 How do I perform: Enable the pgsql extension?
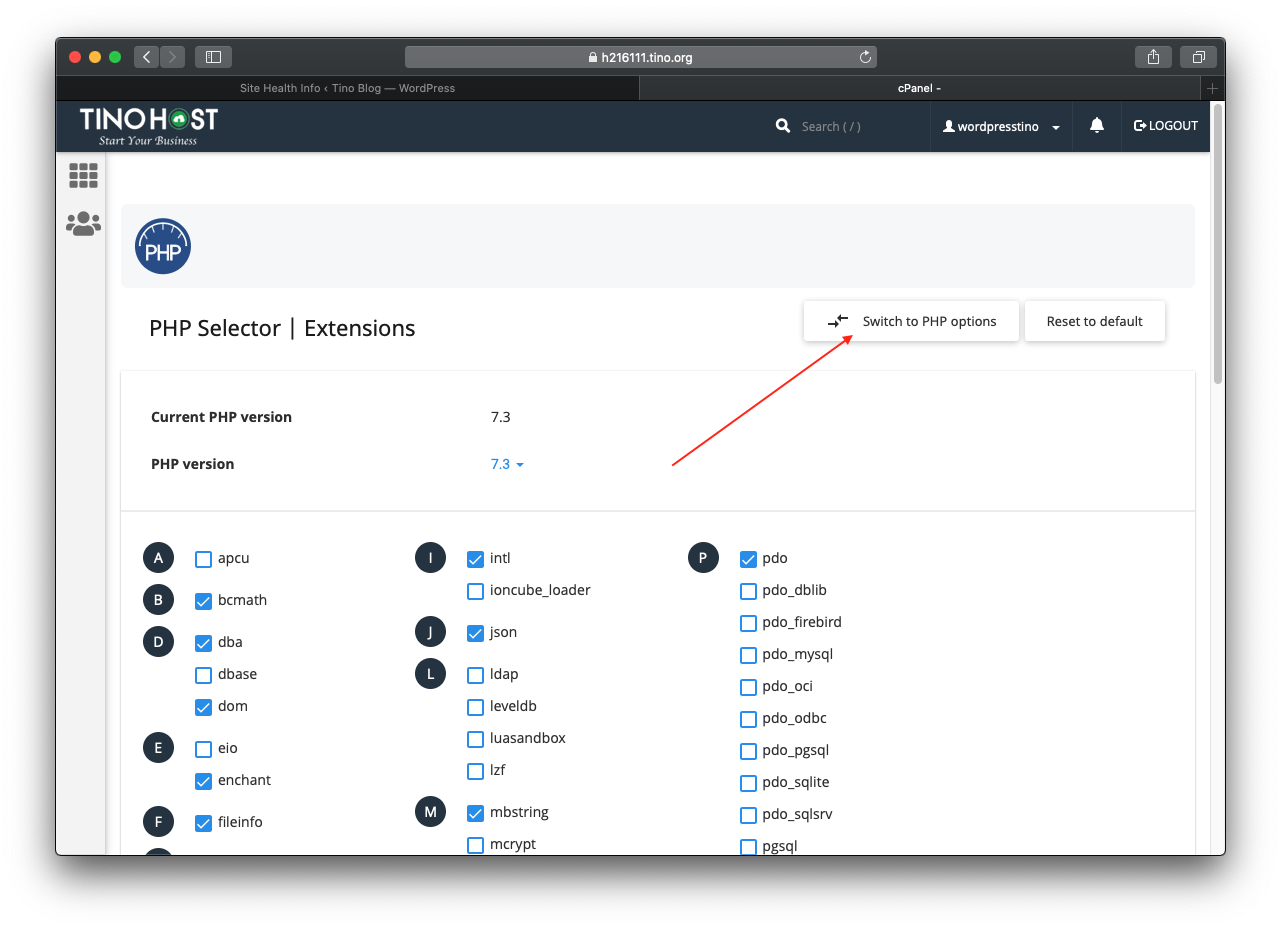748,847
